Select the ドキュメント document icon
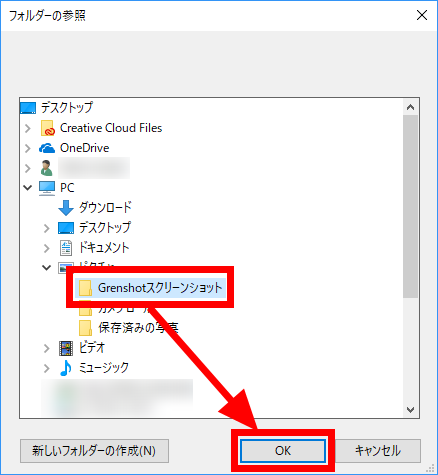This screenshot has height=475, width=438. pyautogui.click(x=66, y=248)
